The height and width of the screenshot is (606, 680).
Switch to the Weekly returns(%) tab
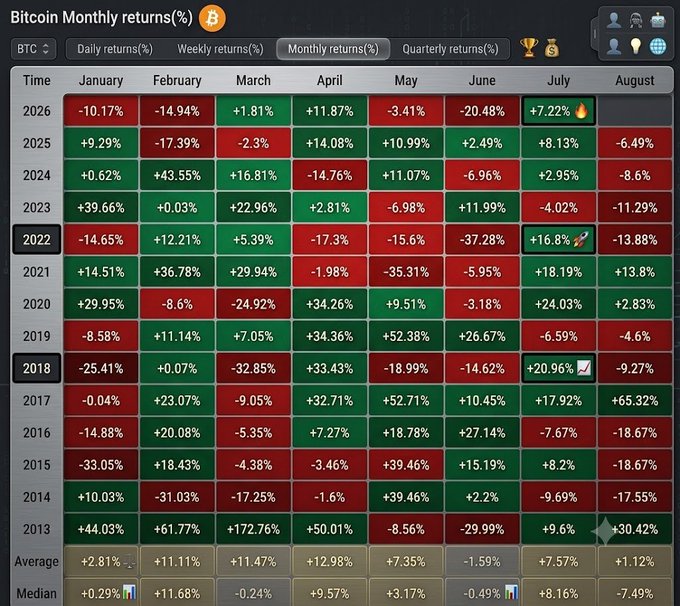(220, 49)
